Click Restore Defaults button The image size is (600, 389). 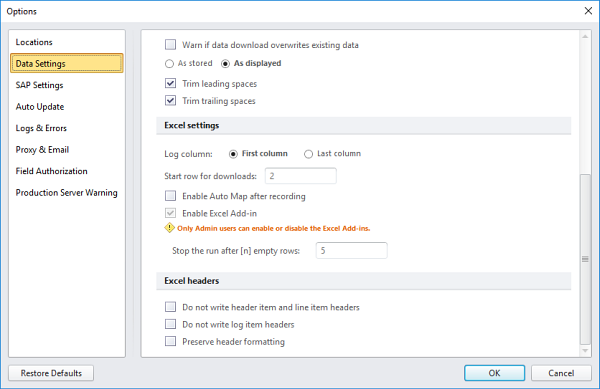(x=51, y=373)
